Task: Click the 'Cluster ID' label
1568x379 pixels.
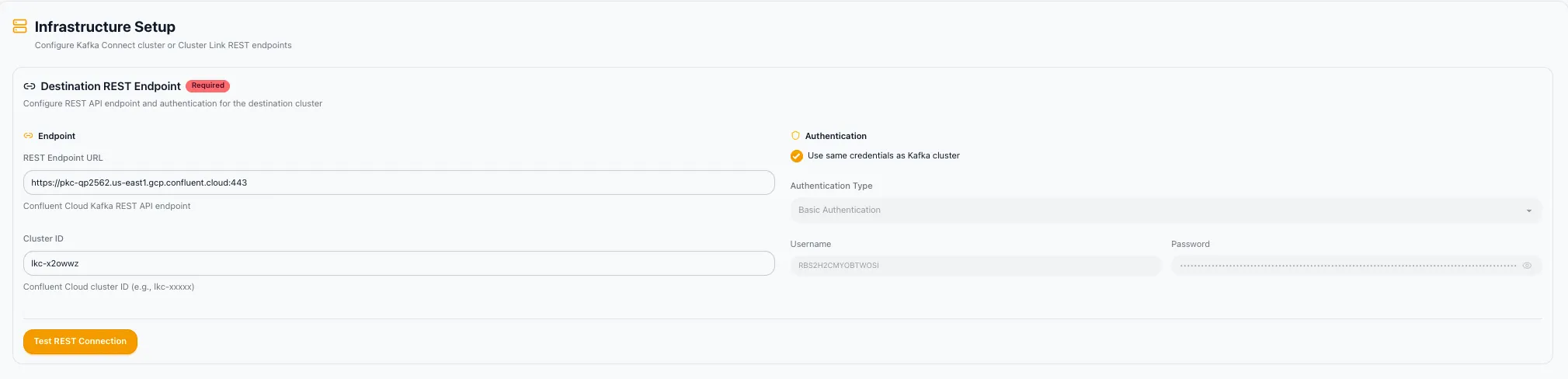Action: click(x=43, y=239)
